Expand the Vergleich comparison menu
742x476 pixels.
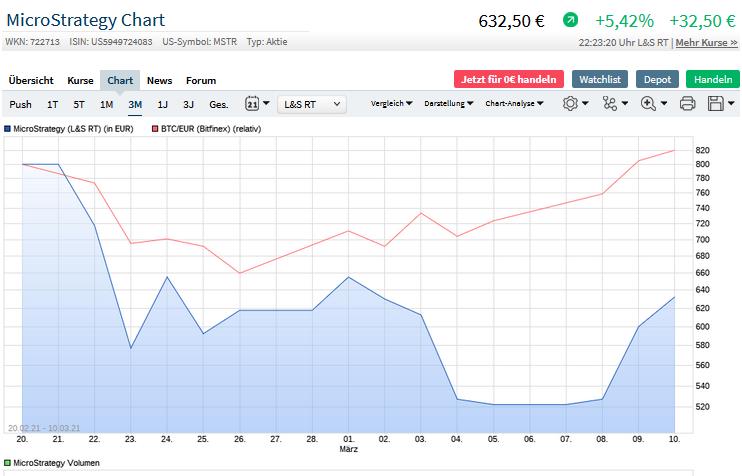pos(391,103)
